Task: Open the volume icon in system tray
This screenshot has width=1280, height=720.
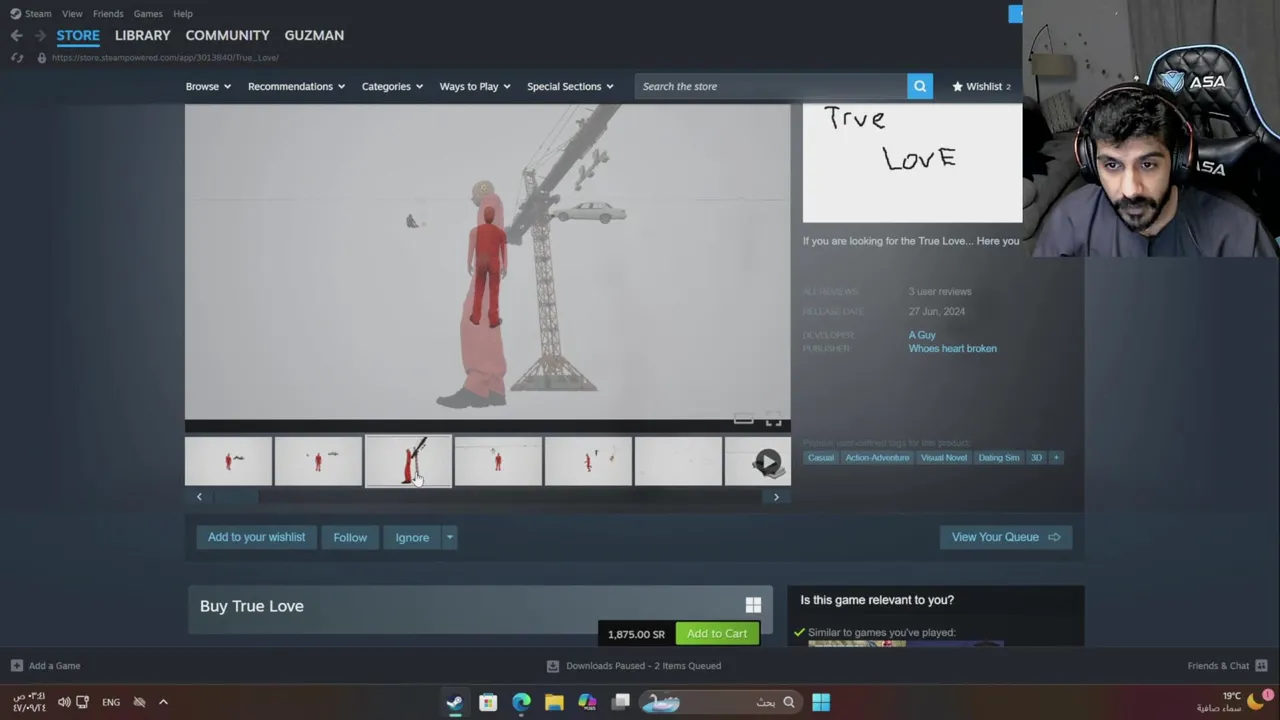Action: [64, 702]
